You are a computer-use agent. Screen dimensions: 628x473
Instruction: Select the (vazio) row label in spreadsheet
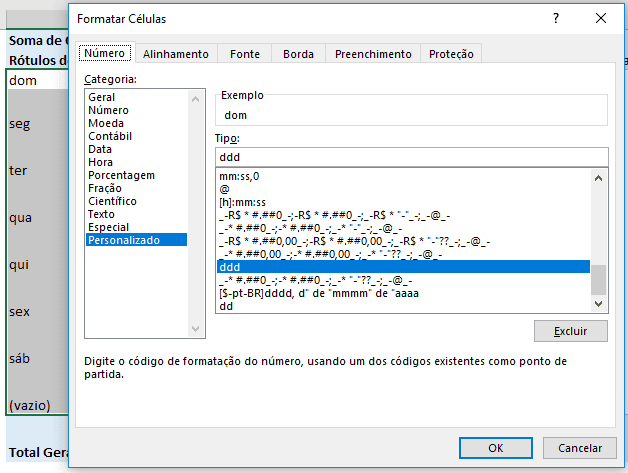tap(30, 405)
